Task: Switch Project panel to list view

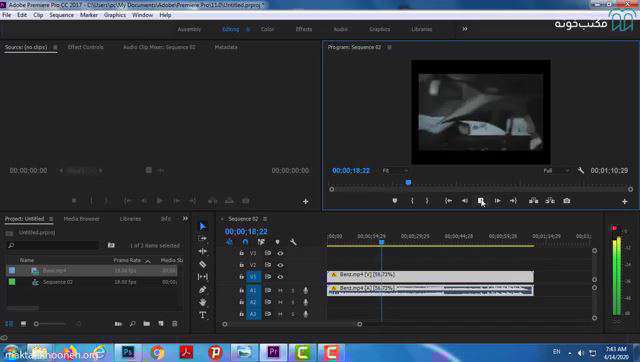Action: pos(9,324)
